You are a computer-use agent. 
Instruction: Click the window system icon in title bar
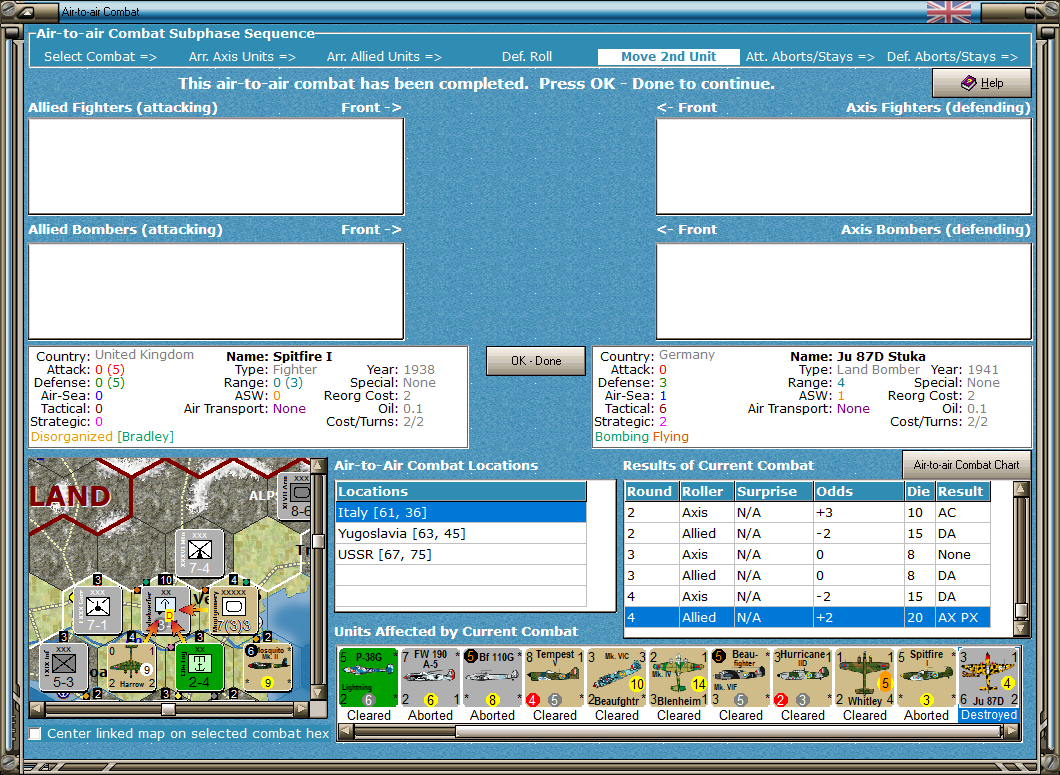tap(24, 11)
